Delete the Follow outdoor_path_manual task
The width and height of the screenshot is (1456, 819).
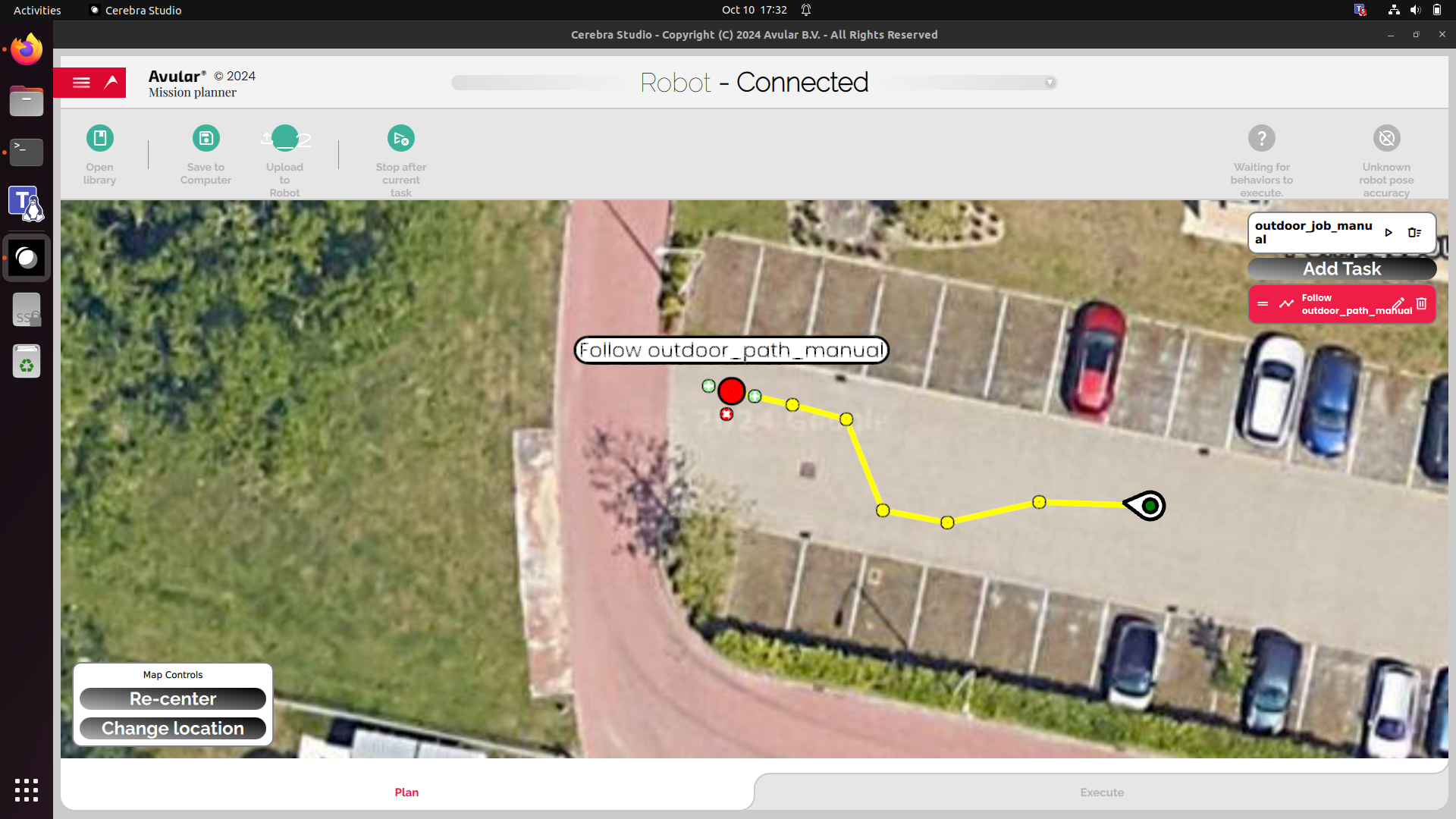tap(1422, 303)
